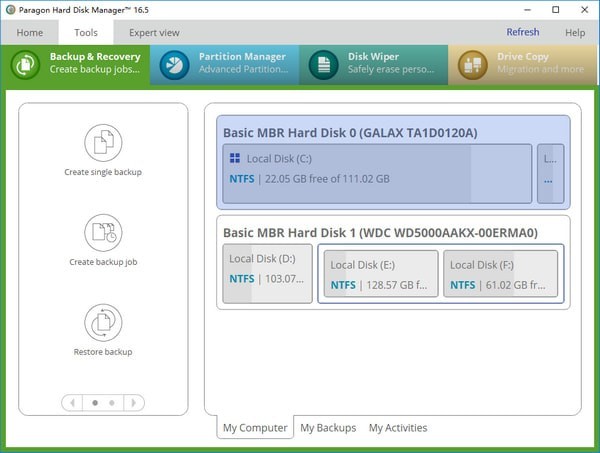Select the small truncated partition next to C:
Viewport: 600px width, 453px height.
click(551, 173)
